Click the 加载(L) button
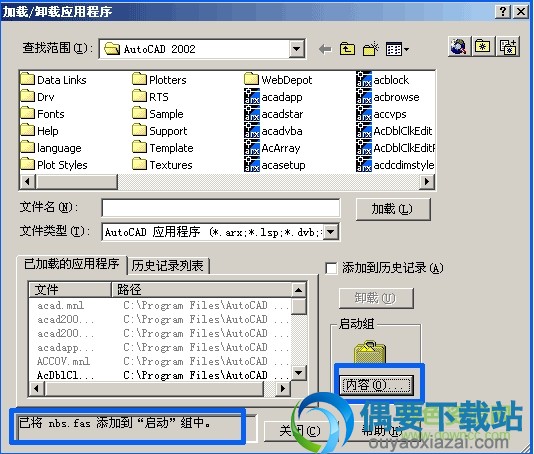This screenshot has height=454, width=534. (392, 209)
